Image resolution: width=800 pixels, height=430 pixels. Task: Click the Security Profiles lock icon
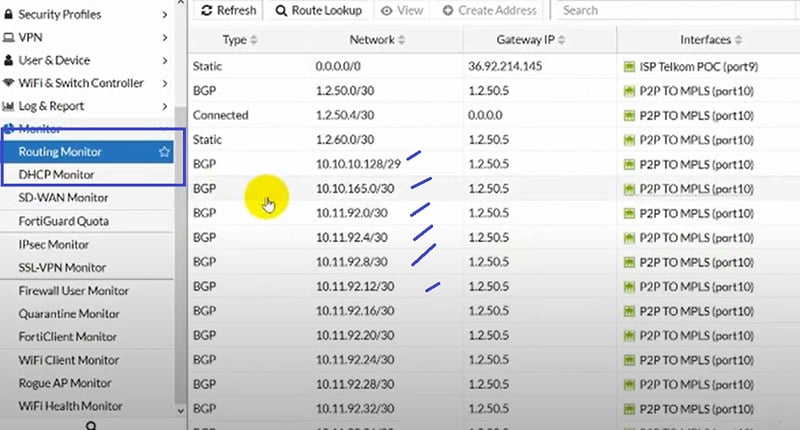click(x=9, y=14)
